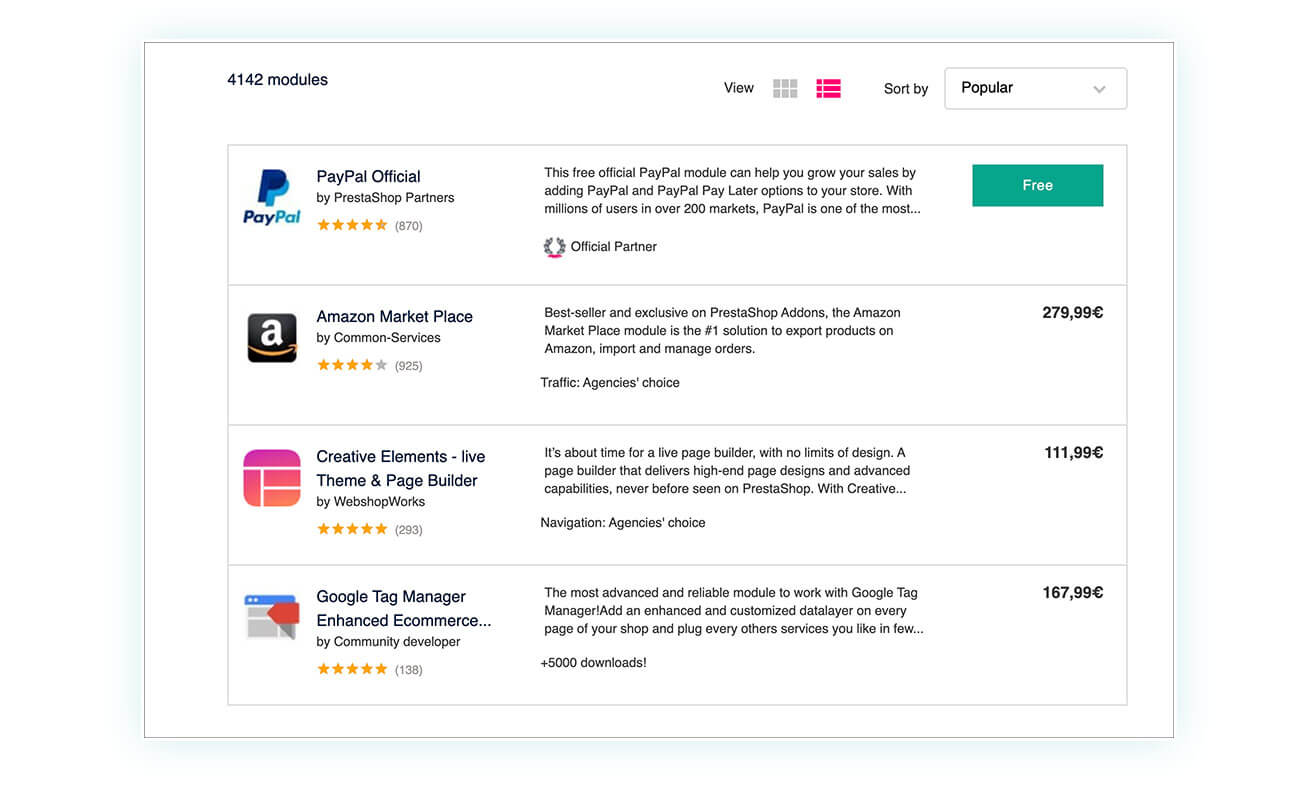Viewport: 1300px width, 795px height.
Task: Click the Amazon Market Place logo
Action: pos(272,338)
